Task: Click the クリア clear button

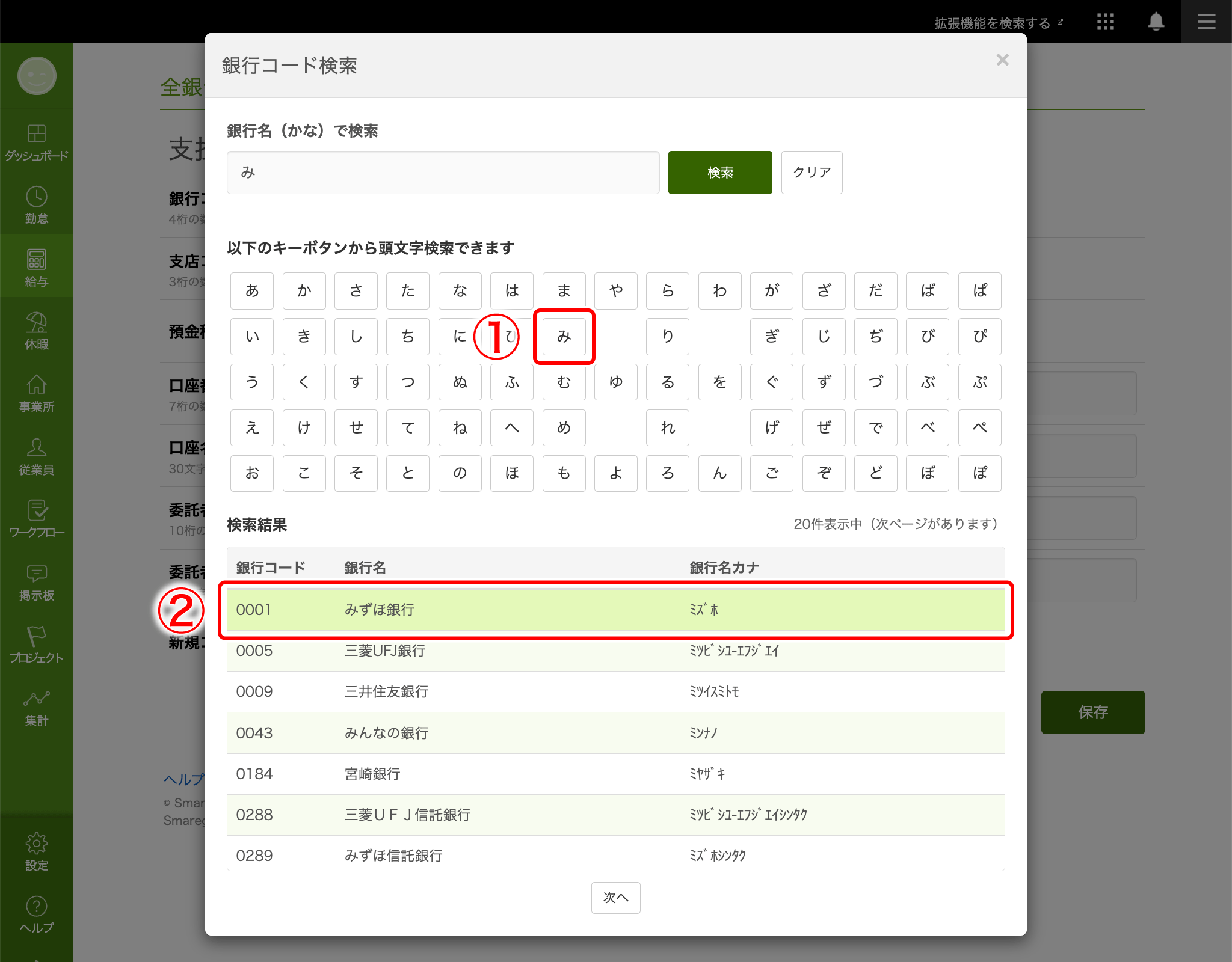Action: click(x=812, y=173)
